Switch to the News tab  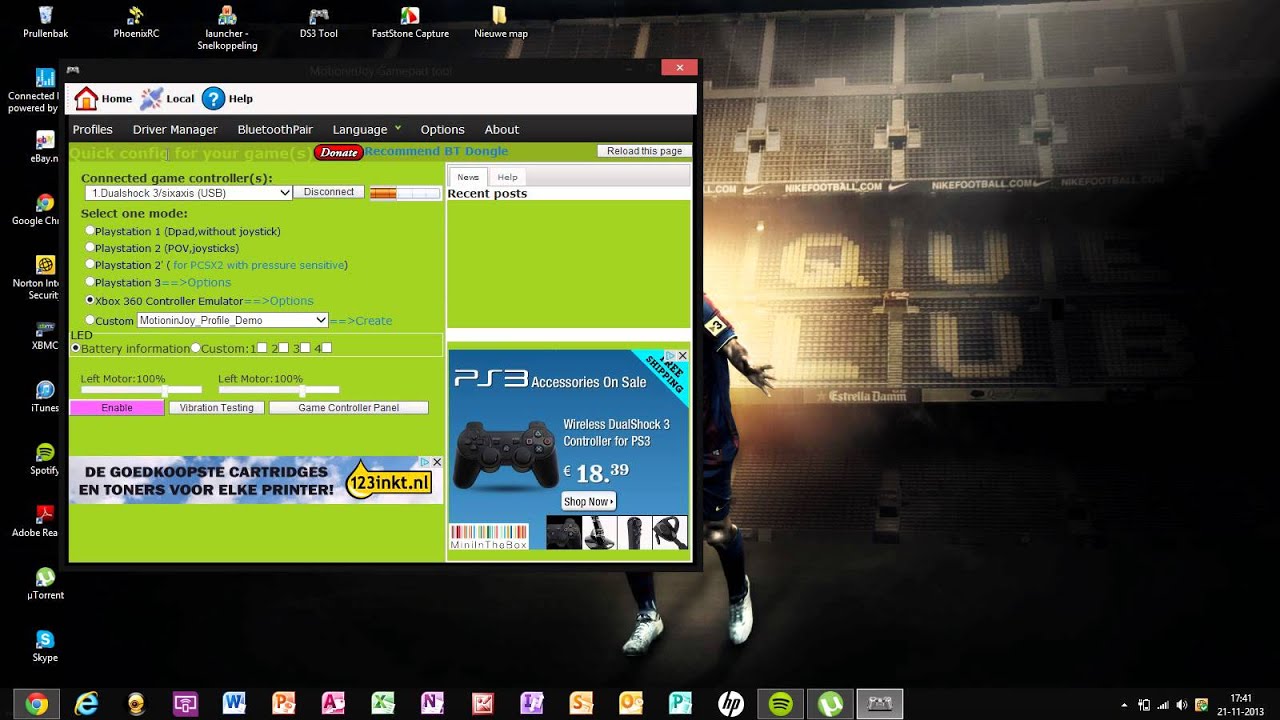point(468,177)
